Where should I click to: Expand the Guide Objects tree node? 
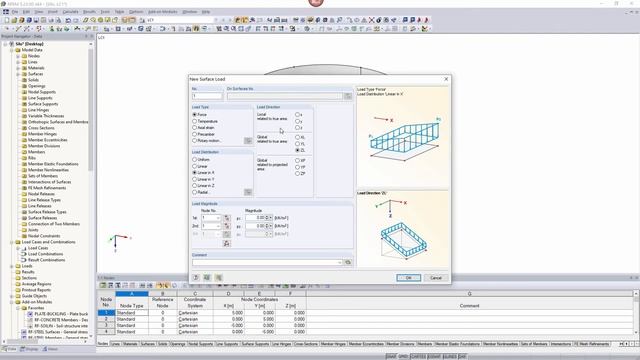click(12, 296)
